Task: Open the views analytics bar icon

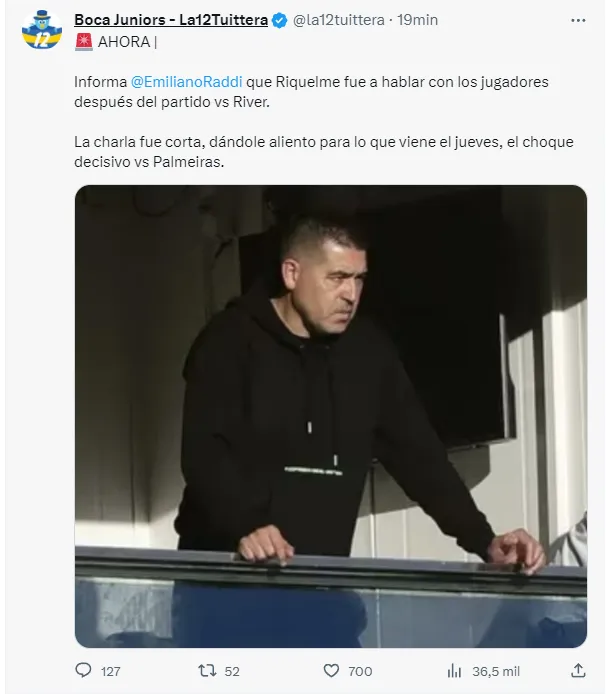Action: (454, 671)
